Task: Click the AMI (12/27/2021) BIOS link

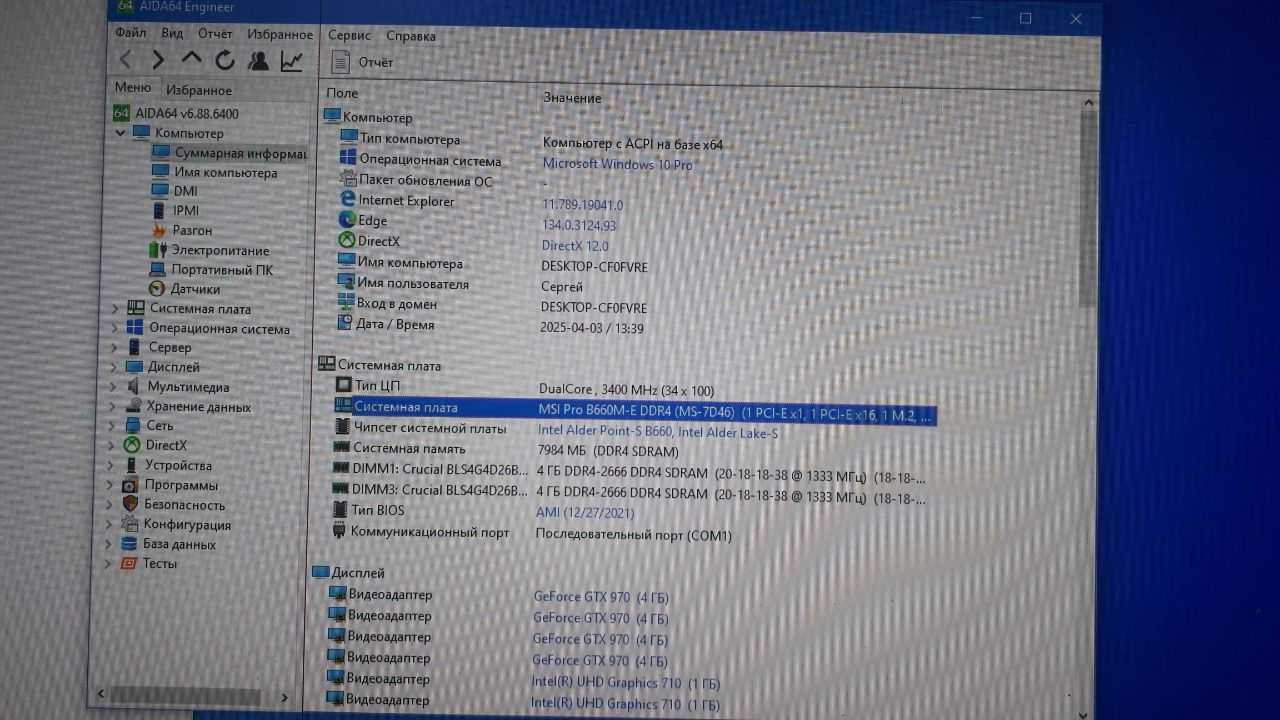Action: [x=585, y=513]
